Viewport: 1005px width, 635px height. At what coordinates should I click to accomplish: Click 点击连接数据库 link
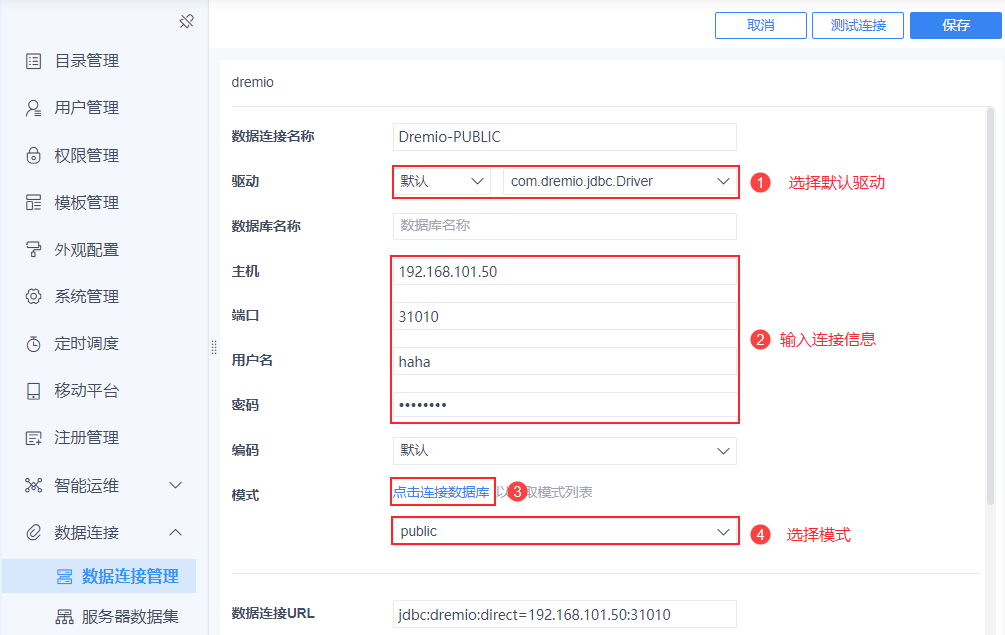pos(442,492)
